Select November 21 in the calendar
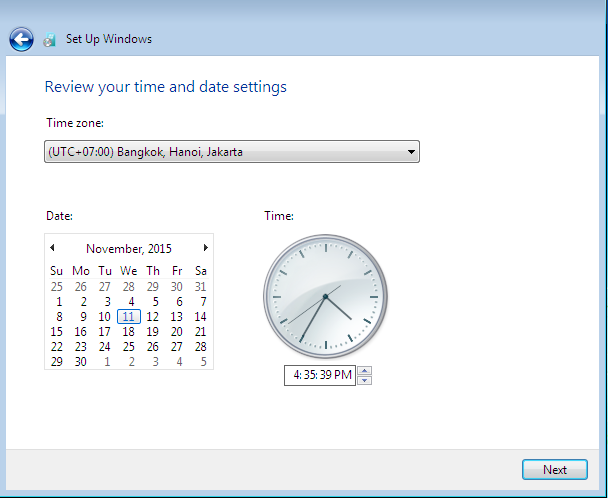 click(201, 332)
